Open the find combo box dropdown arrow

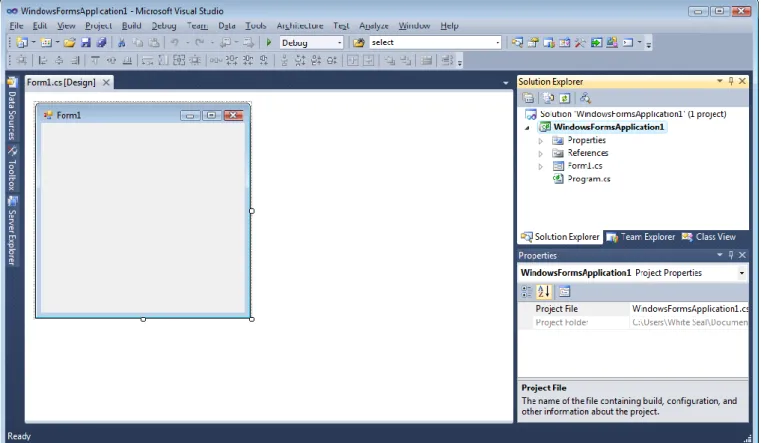(497, 43)
